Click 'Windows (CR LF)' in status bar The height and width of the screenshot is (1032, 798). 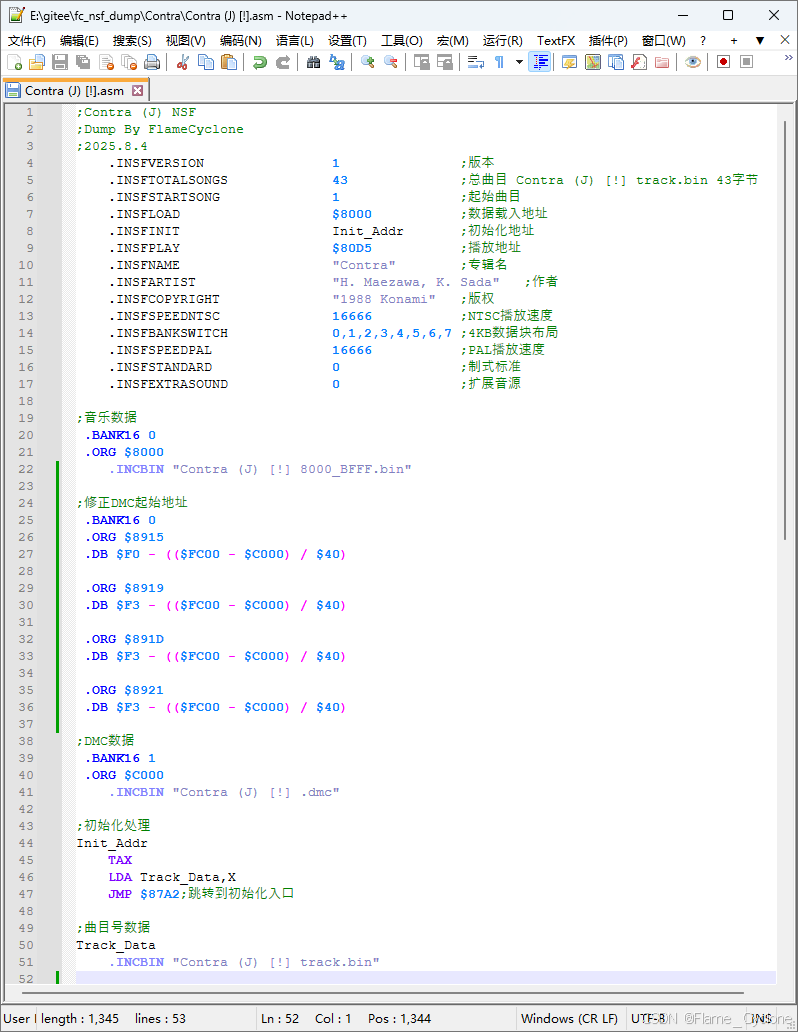[x=569, y=1018]
